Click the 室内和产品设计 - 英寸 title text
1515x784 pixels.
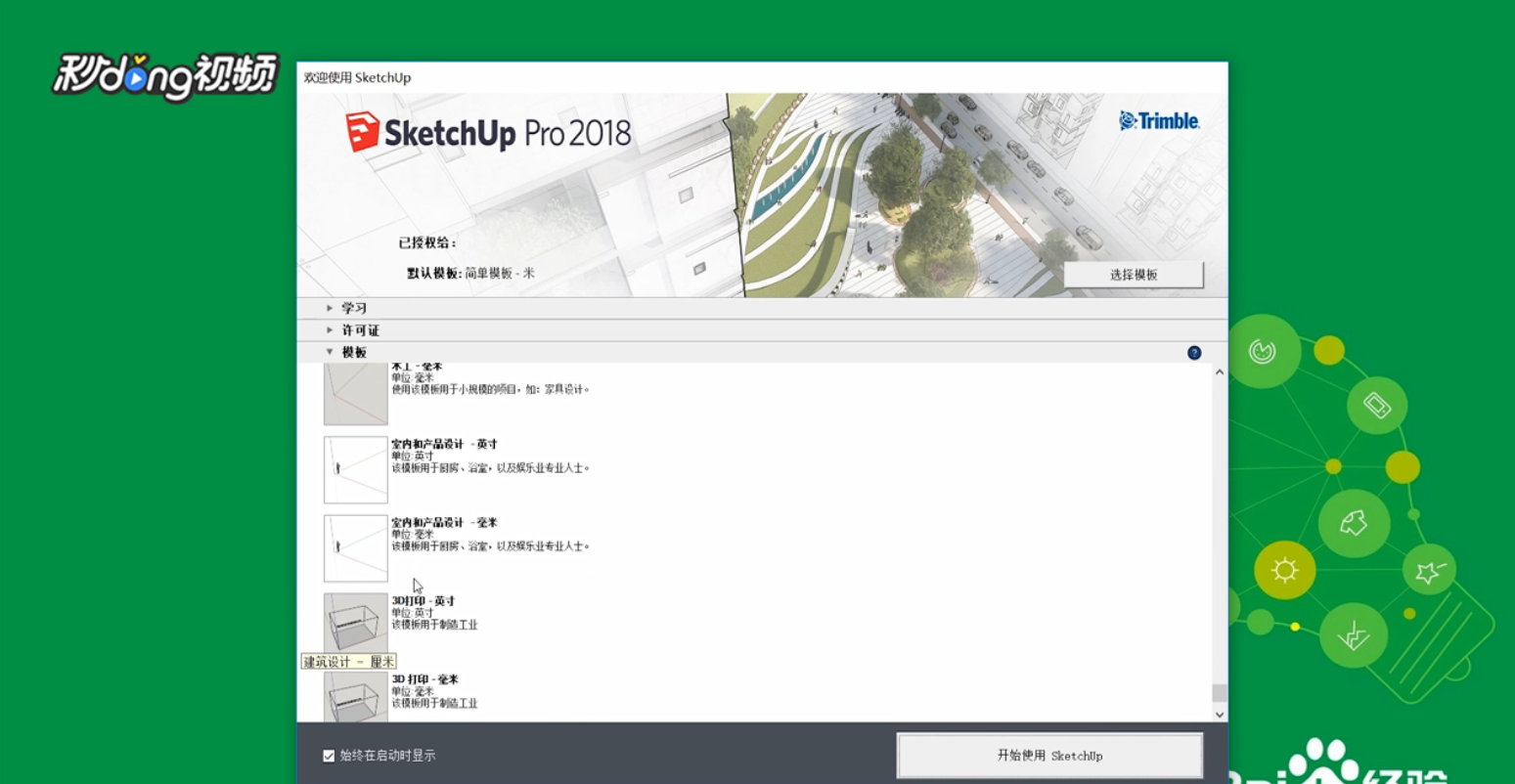[444, 444]
